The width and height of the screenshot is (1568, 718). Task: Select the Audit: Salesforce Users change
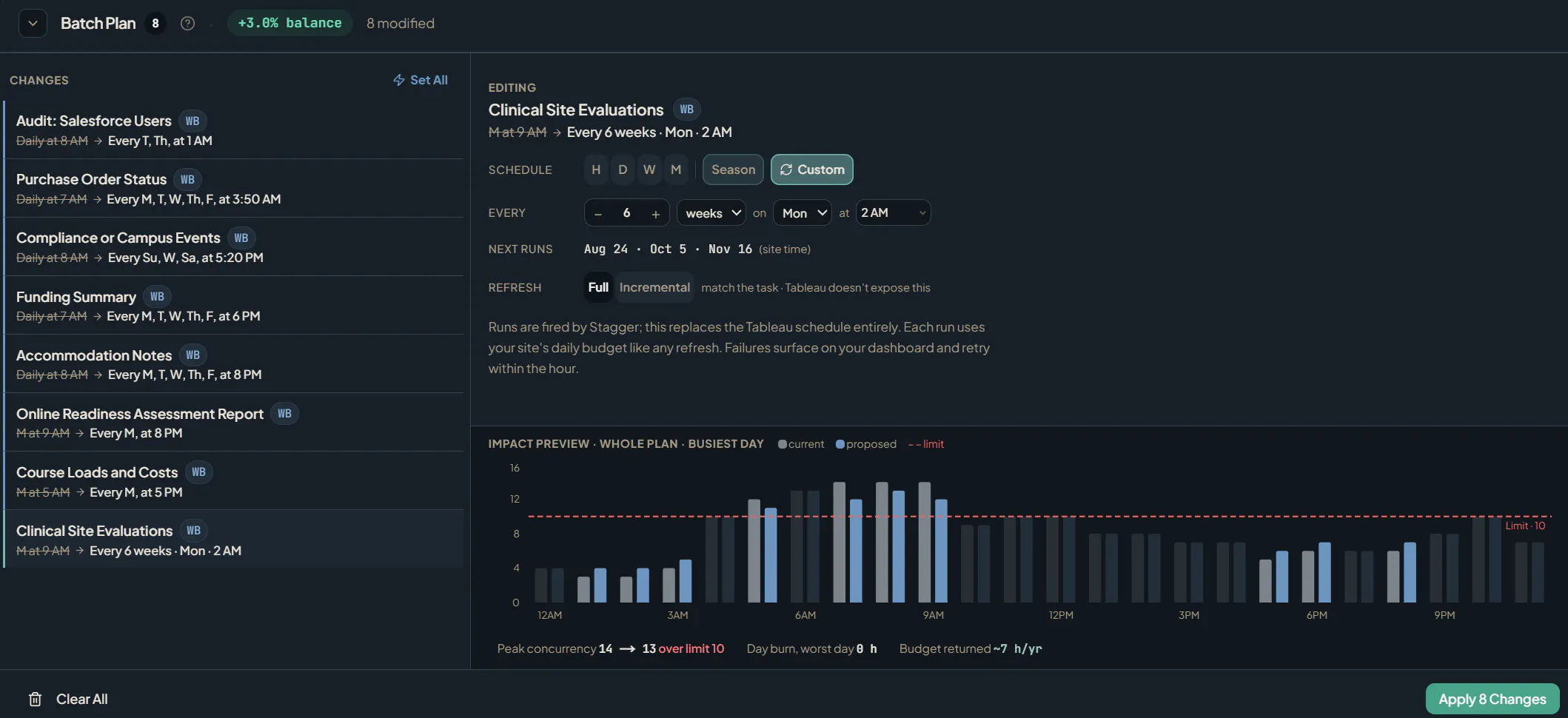pos(234,130)
